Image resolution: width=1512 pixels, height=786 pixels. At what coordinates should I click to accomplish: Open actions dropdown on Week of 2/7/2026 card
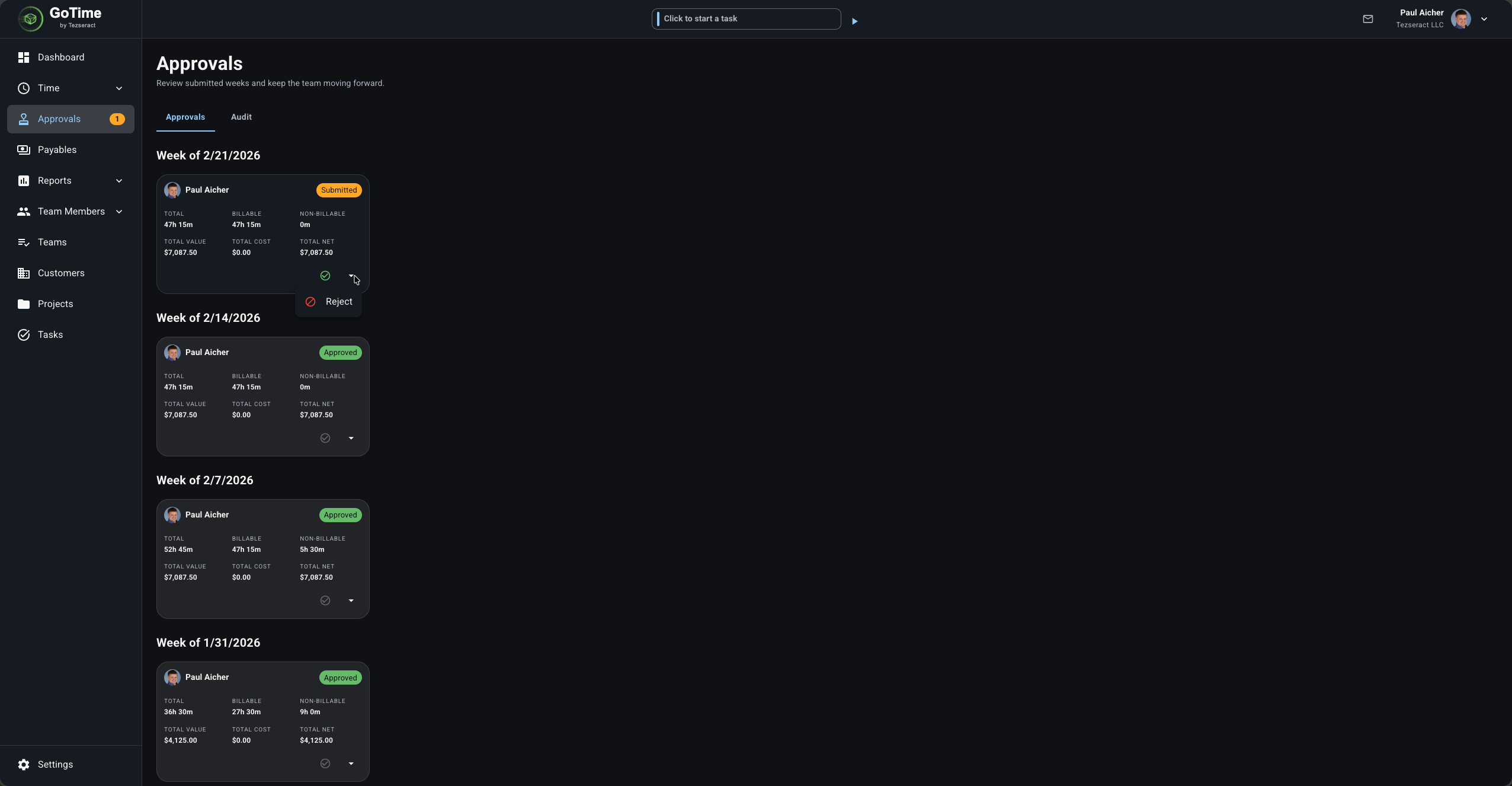click(351, 600)
